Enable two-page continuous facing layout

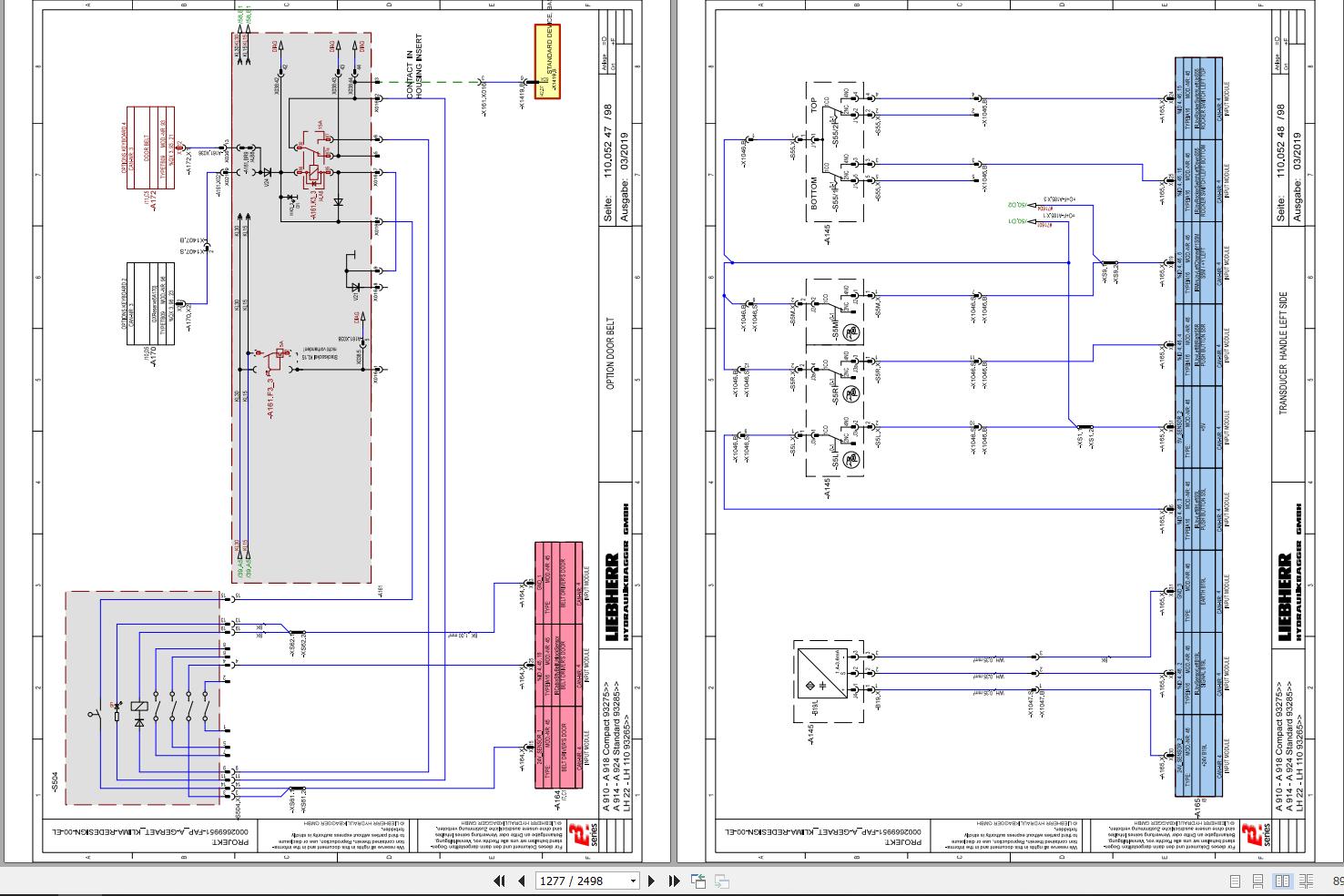click(1307, 881)
